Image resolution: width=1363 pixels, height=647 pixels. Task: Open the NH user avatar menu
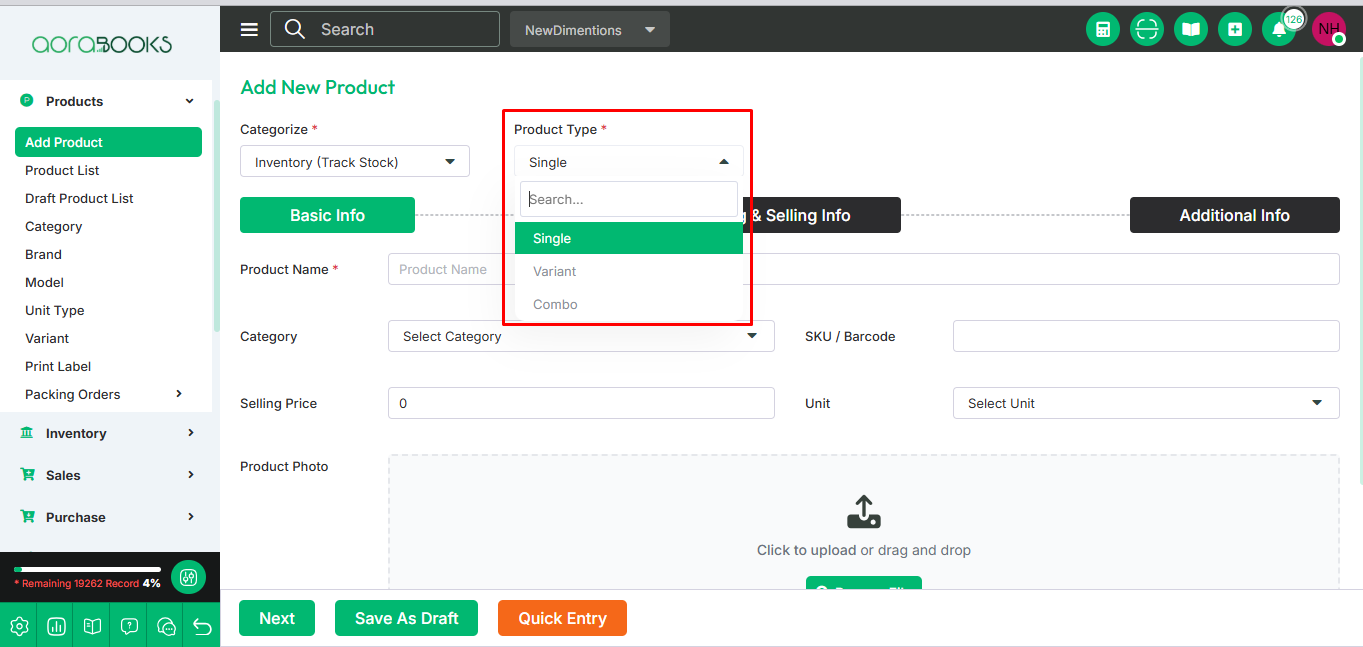(x=1329, y=29)
